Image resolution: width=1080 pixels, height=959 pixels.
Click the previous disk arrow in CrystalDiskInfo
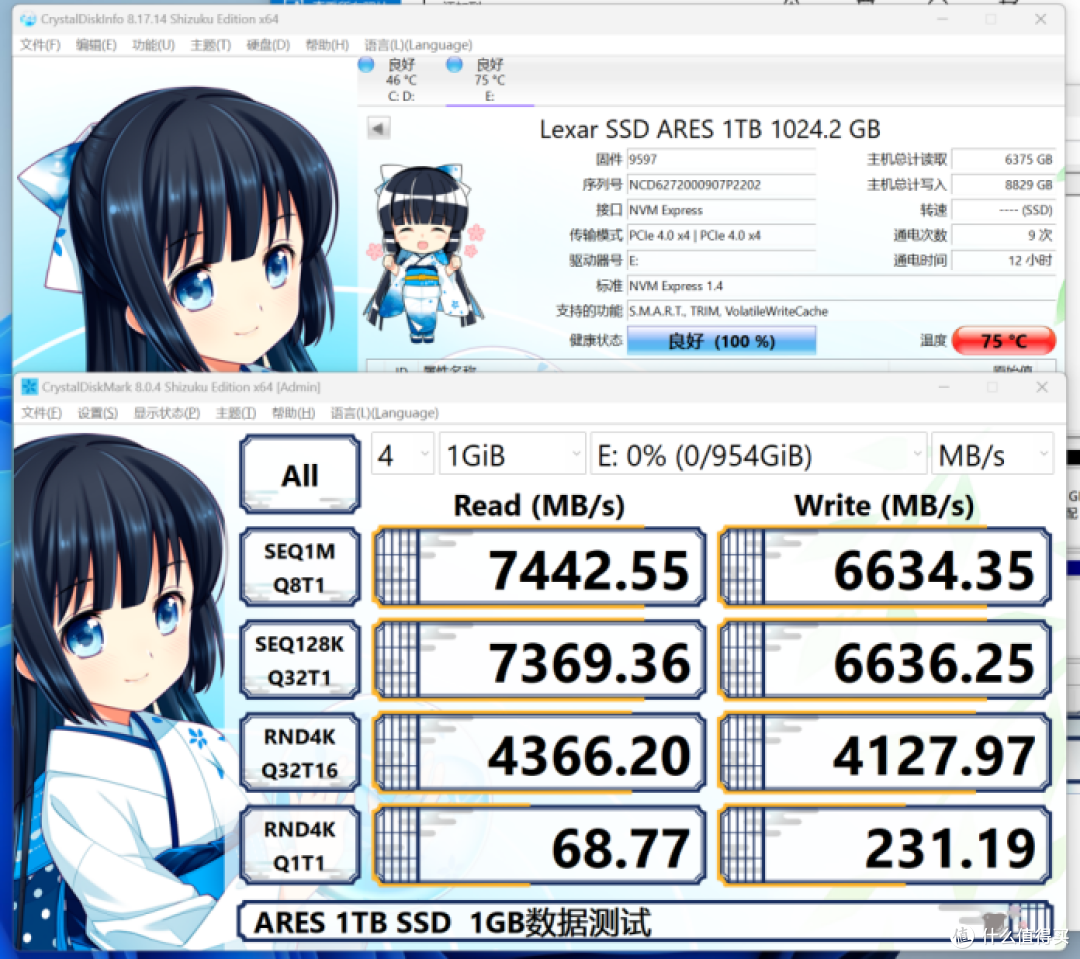click(x=378, y=128)
